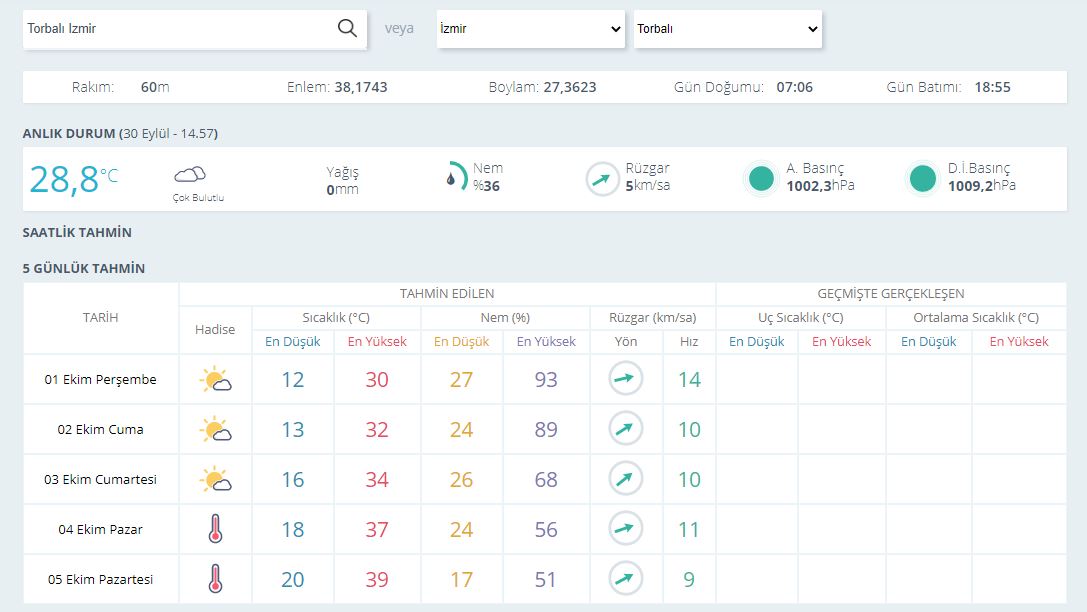The height and width of the screenshot is (612, 1087).
Task: Click the Ortalama Sıcaklık (°C) column header
Action: 976,317
